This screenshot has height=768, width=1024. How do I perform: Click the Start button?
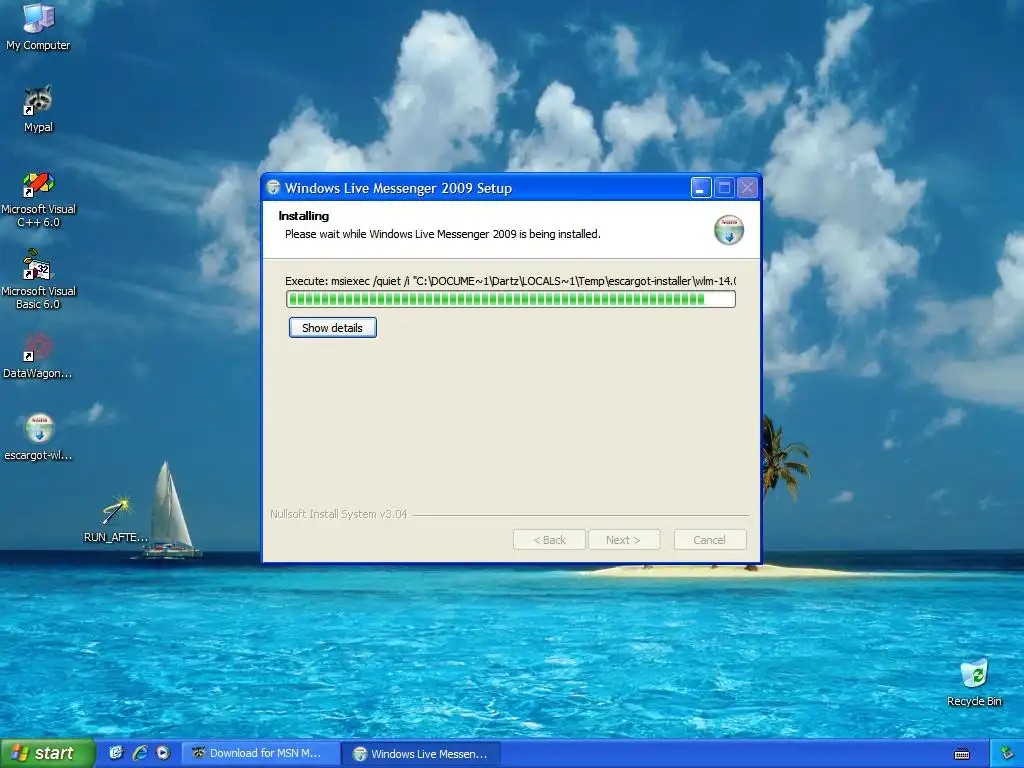pos(47,753)
